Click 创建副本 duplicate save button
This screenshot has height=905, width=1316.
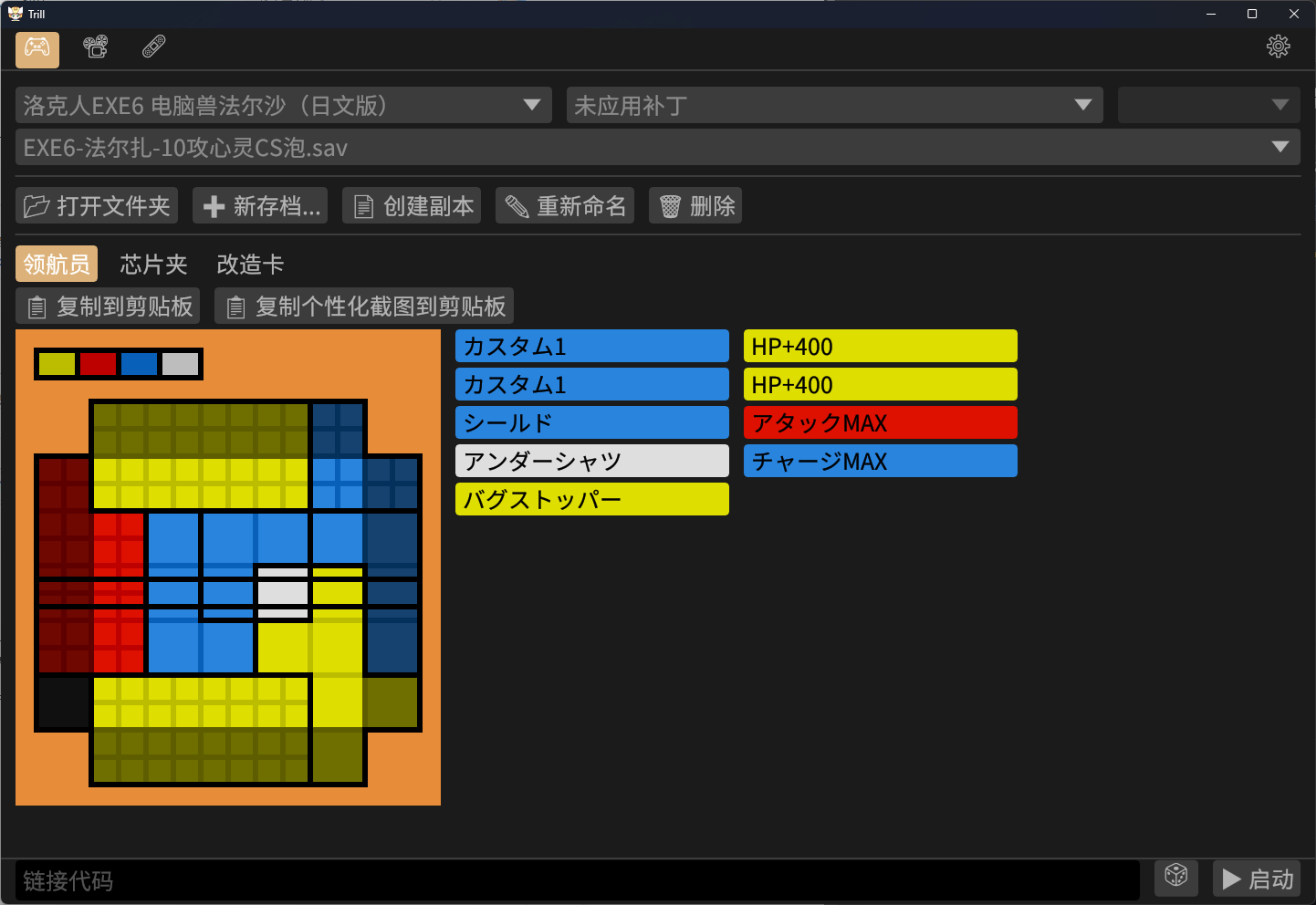click(413, 206)
